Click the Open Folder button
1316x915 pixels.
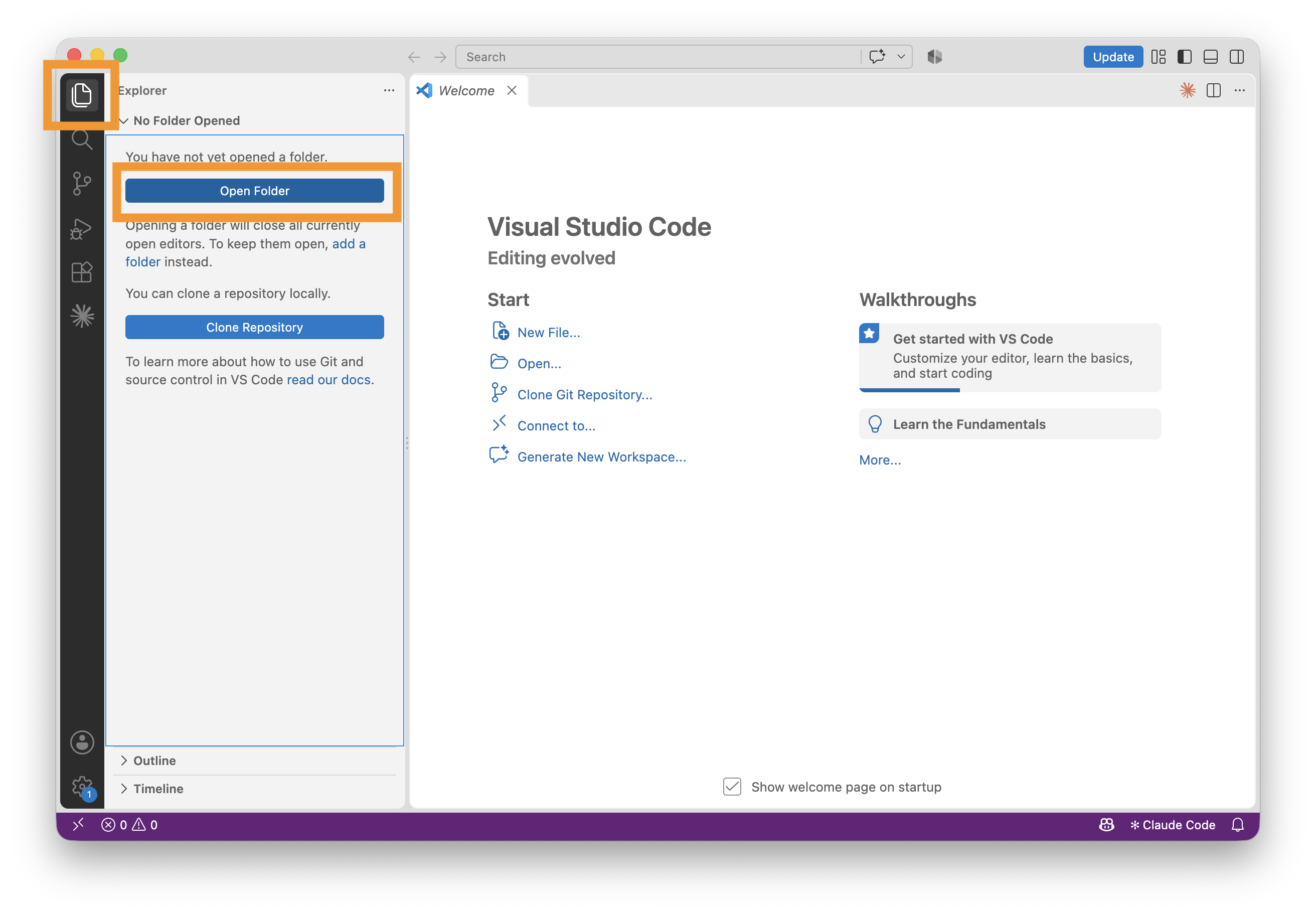[x=254, y=191]
